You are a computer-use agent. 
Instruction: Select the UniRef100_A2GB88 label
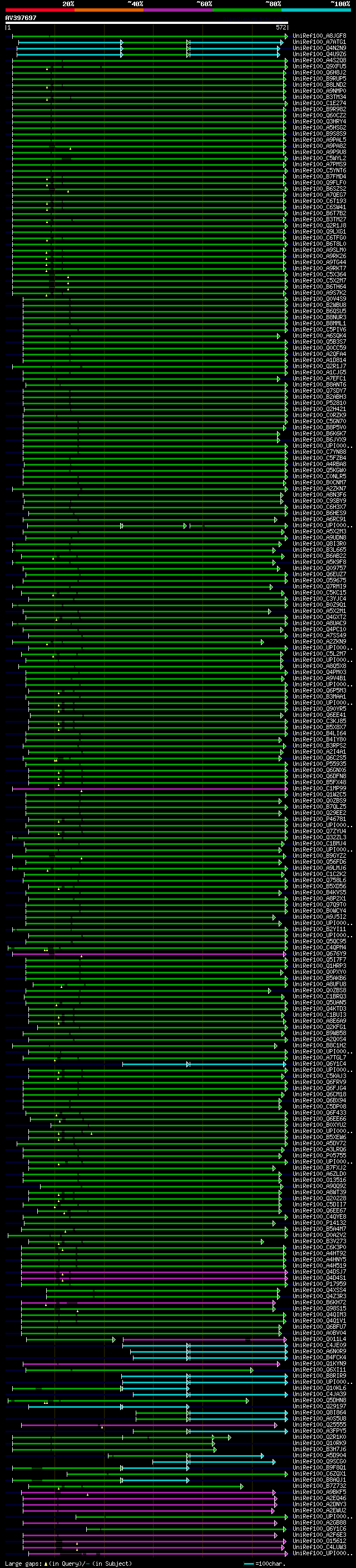(x=319, y=1522)
